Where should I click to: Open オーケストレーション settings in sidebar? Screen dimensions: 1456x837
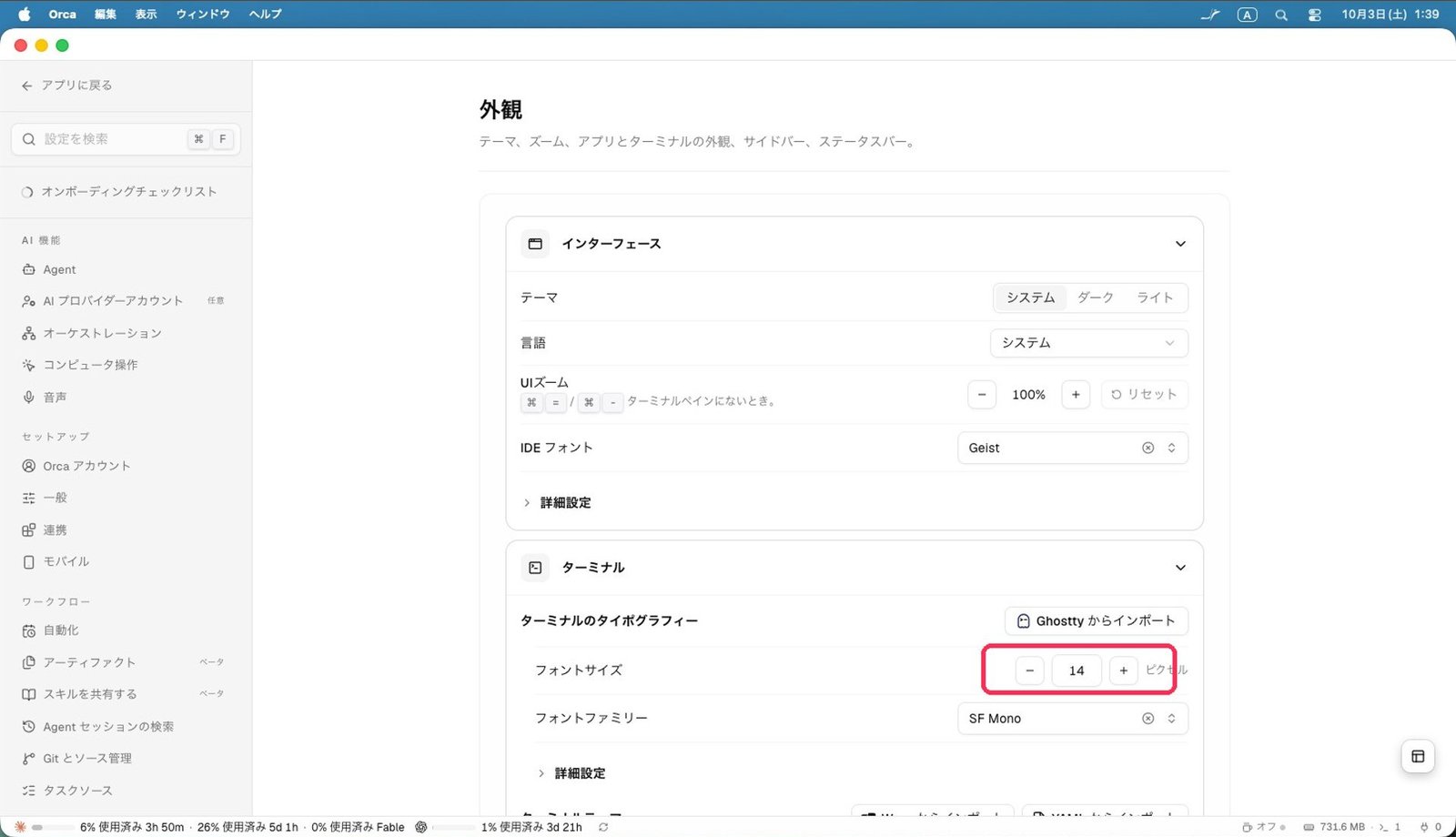[x=102, y=333]
